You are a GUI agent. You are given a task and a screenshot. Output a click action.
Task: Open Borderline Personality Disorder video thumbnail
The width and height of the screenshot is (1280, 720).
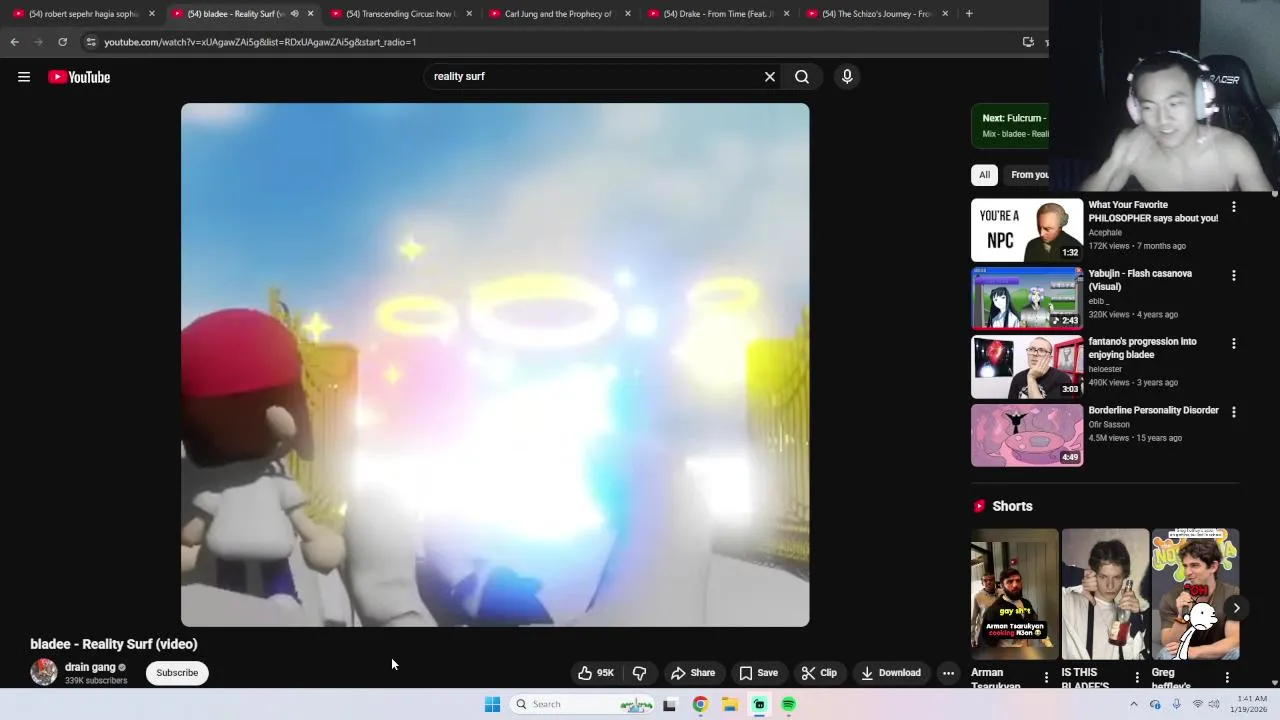click(1027, 435)
